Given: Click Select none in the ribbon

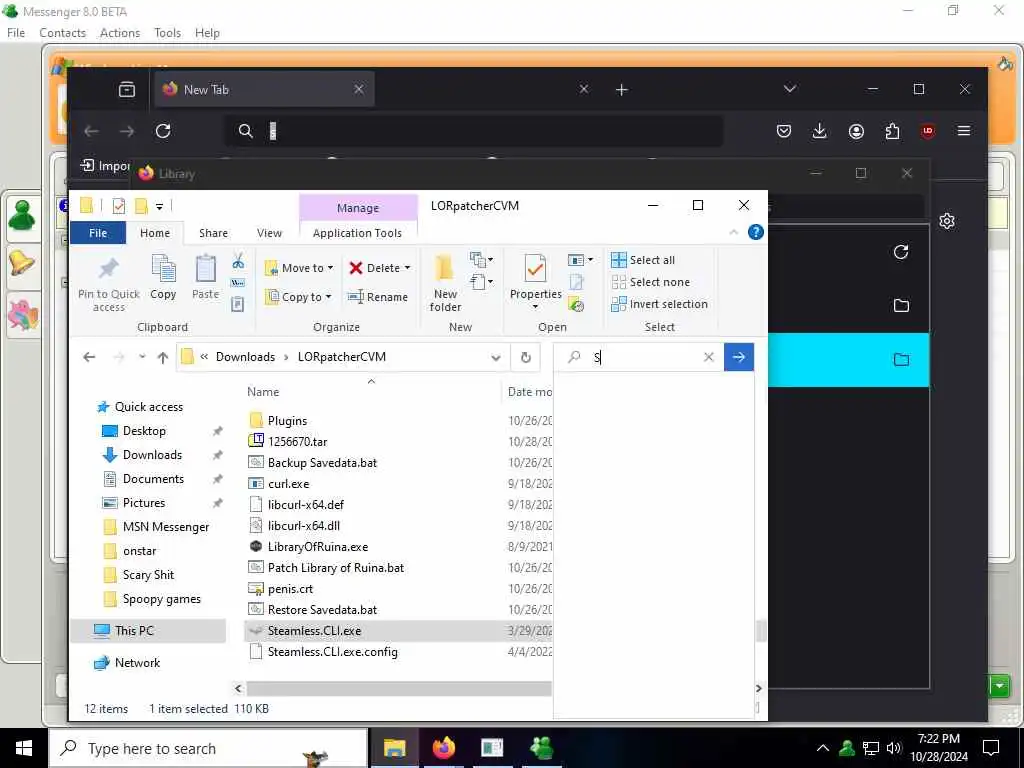Looking at the screenshot, I should pyautogui.click(x=650, y=282).
